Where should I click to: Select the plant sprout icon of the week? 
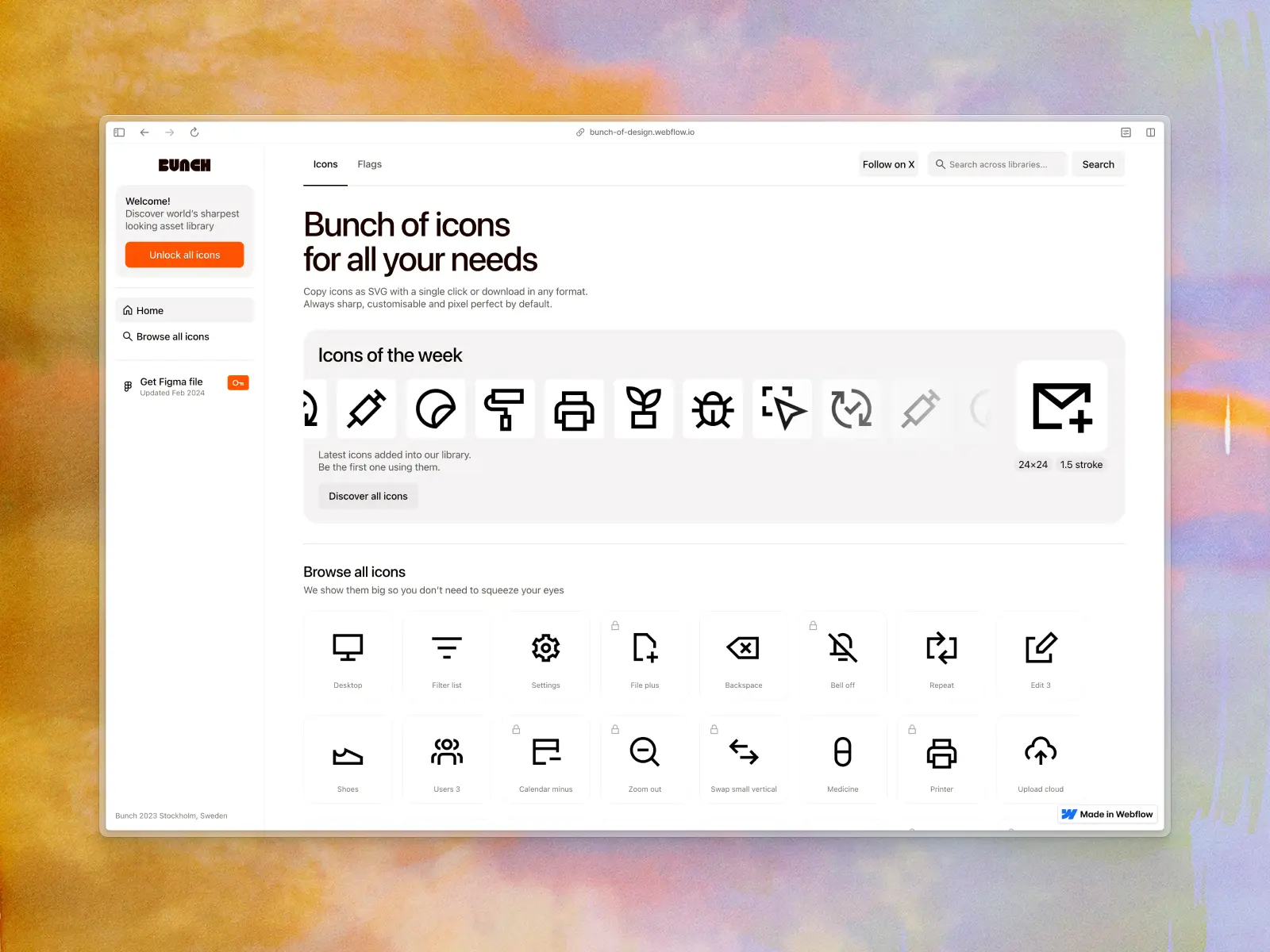pos(644,409)
